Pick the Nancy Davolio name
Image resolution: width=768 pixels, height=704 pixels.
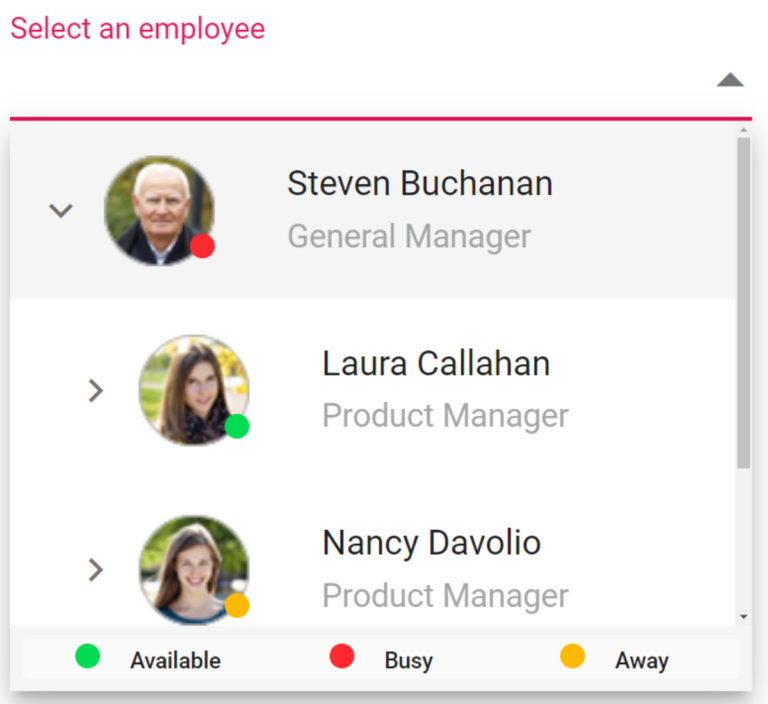[431, 543]
